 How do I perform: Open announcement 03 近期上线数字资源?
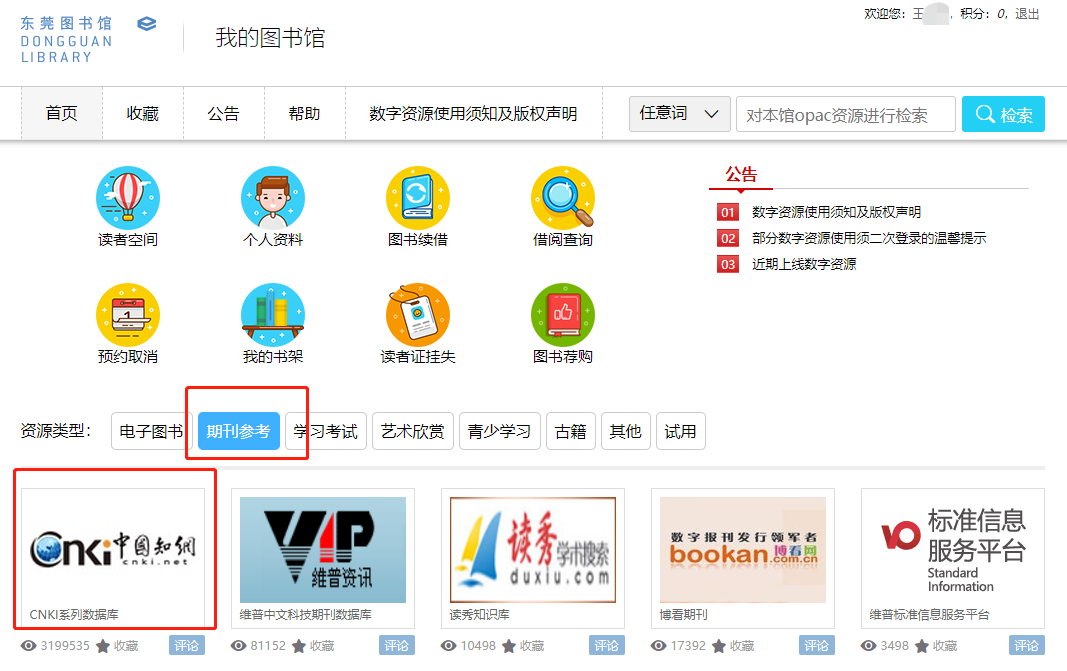point(804,264)
